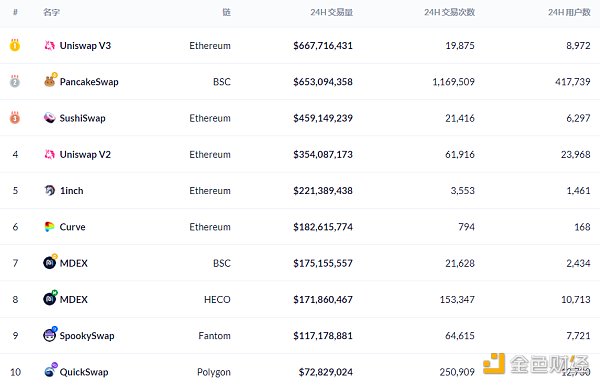Viewport: 600px width, 385px height.
Task: Click the 1inch horse logo icon
Action: 49,190
